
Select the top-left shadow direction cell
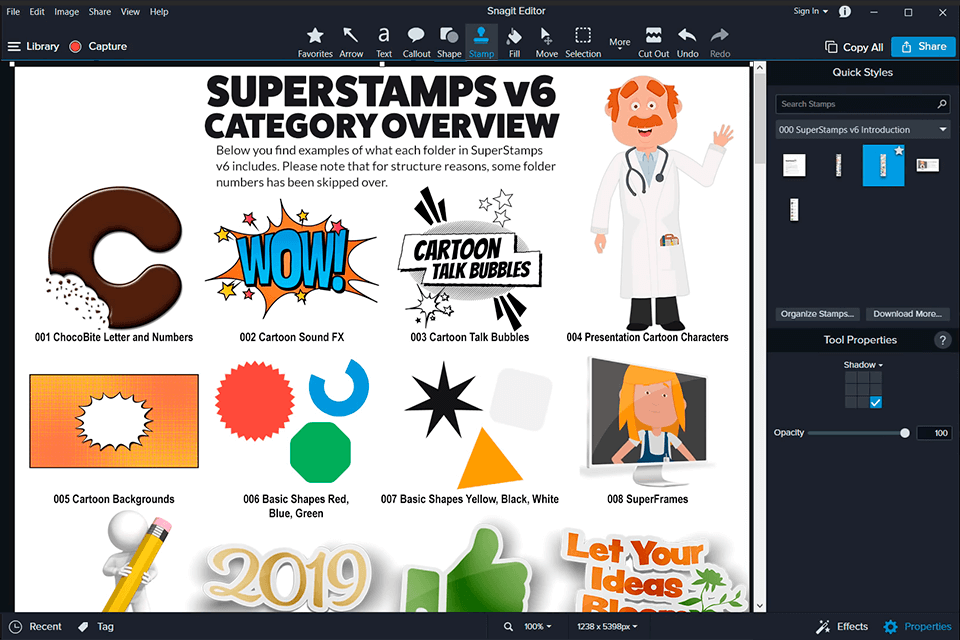pos(851,378)
